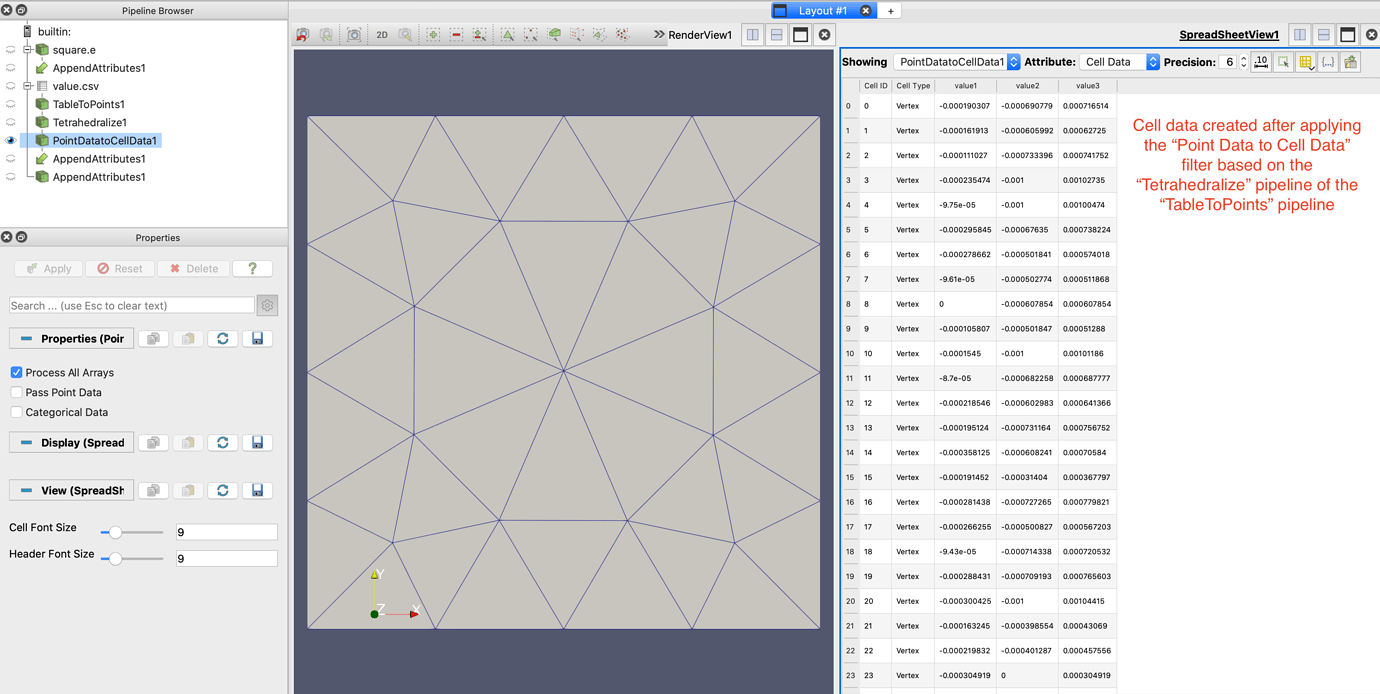Click the Precision value field

point(1228,62)
